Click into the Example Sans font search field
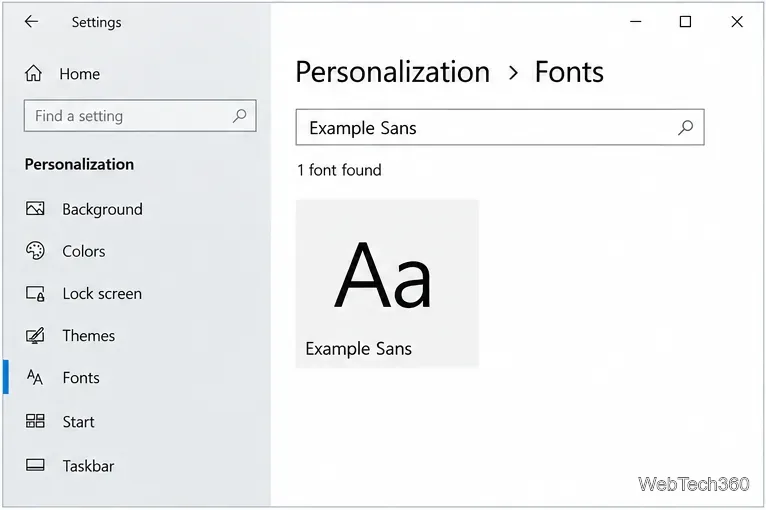 500,127
